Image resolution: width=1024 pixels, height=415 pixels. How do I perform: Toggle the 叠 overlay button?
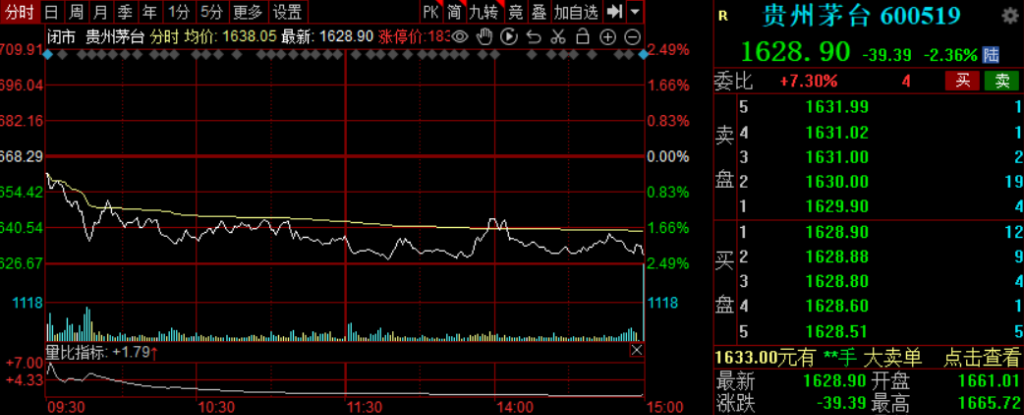click(x=539, y=12)
